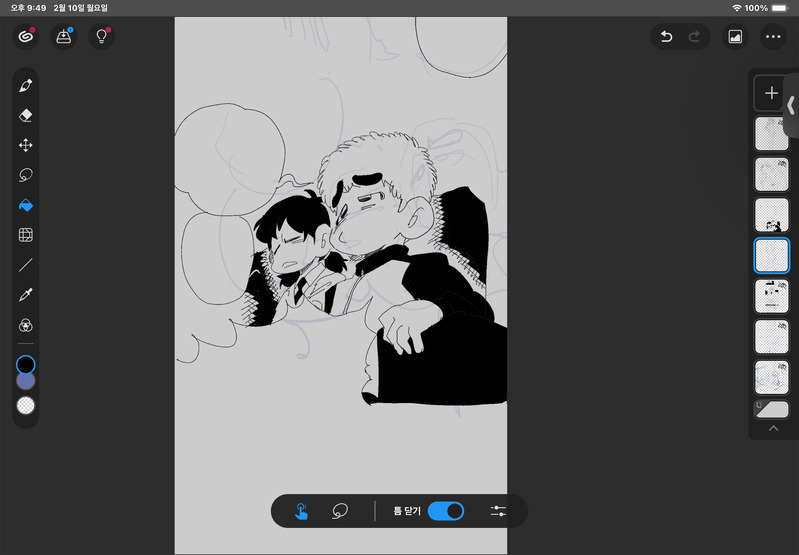
Task: Select the straight Line tool
Action: tap(25, 265)
